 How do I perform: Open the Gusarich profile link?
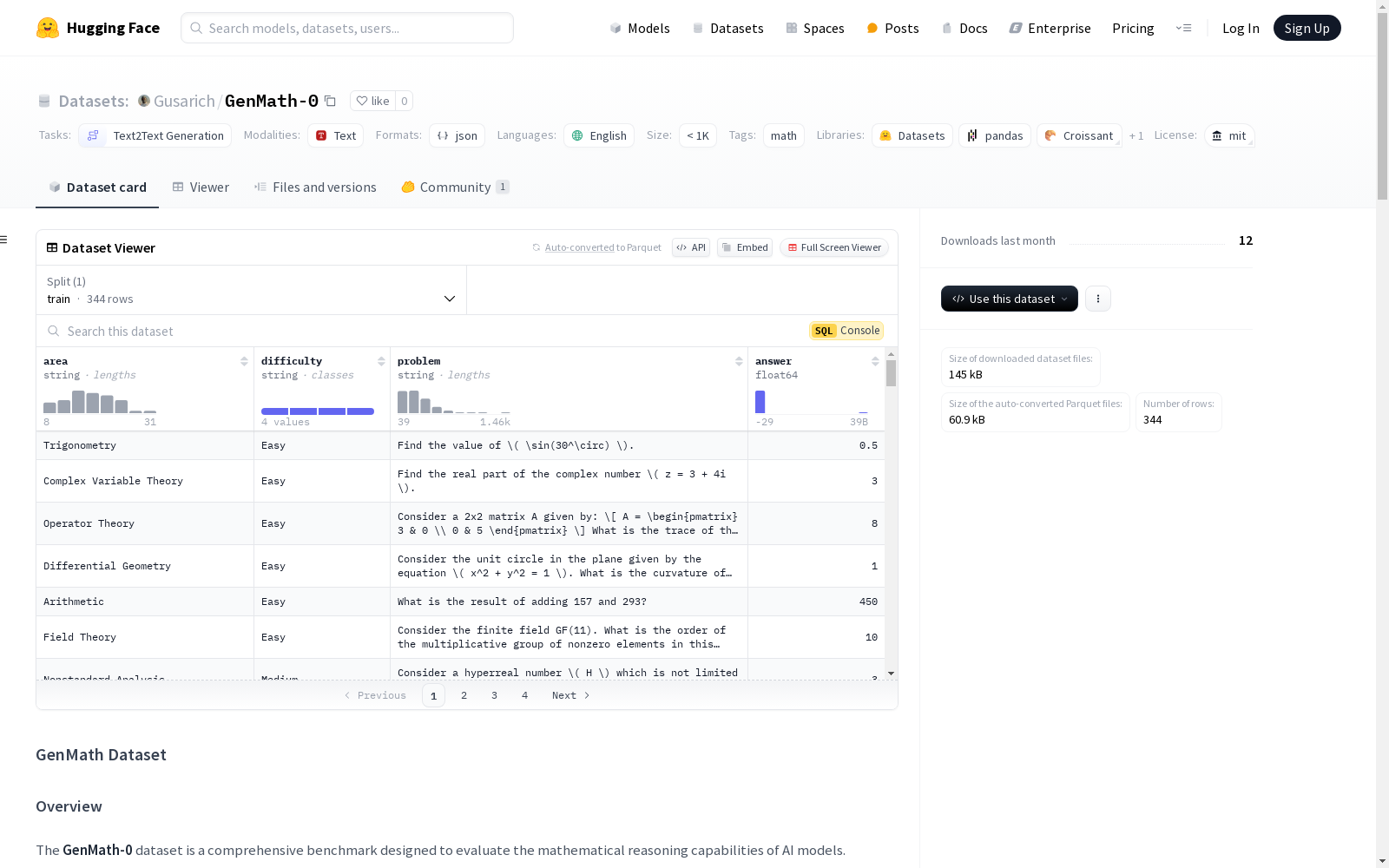pyautogui.click(x=184, y=101)
